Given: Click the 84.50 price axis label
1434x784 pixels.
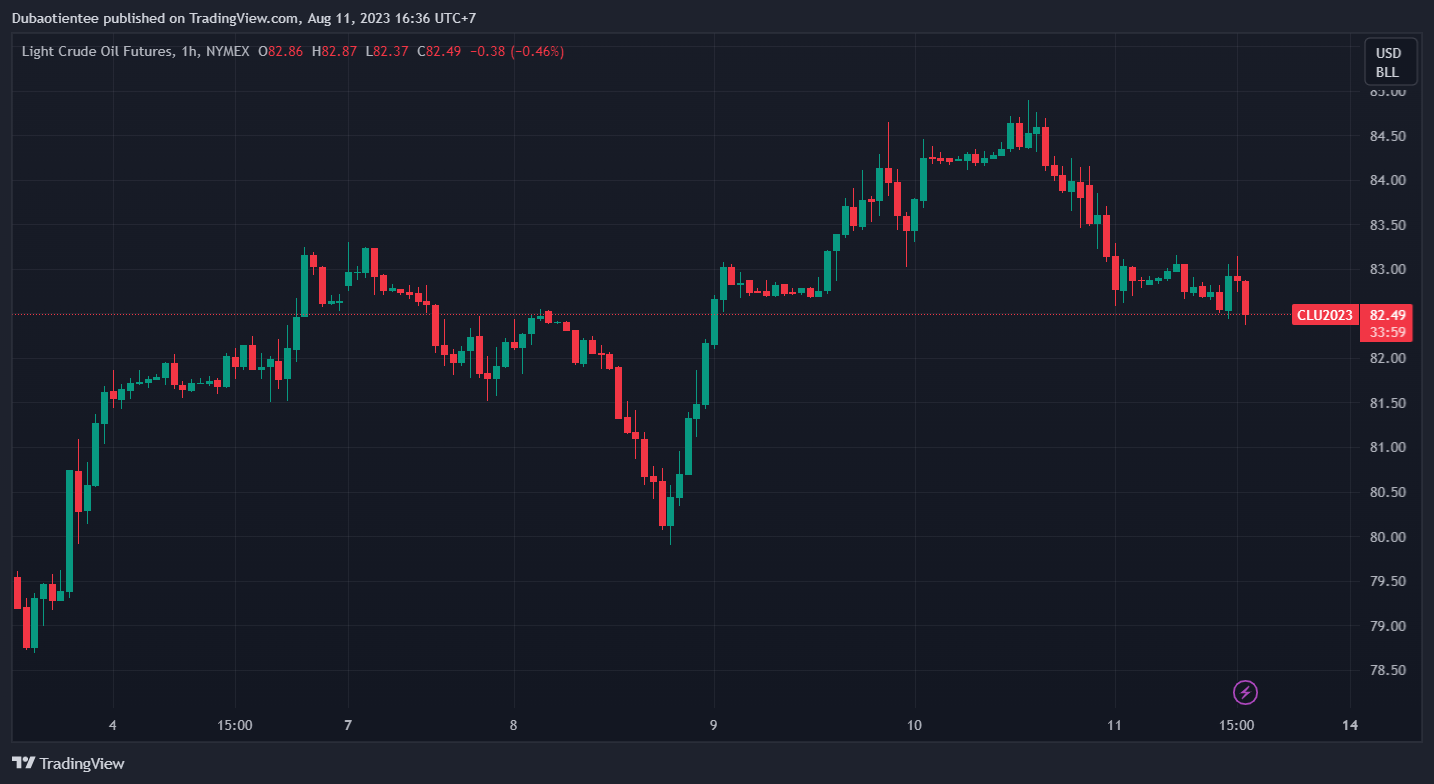Looking at the screenshot, I should point(1387,136).
